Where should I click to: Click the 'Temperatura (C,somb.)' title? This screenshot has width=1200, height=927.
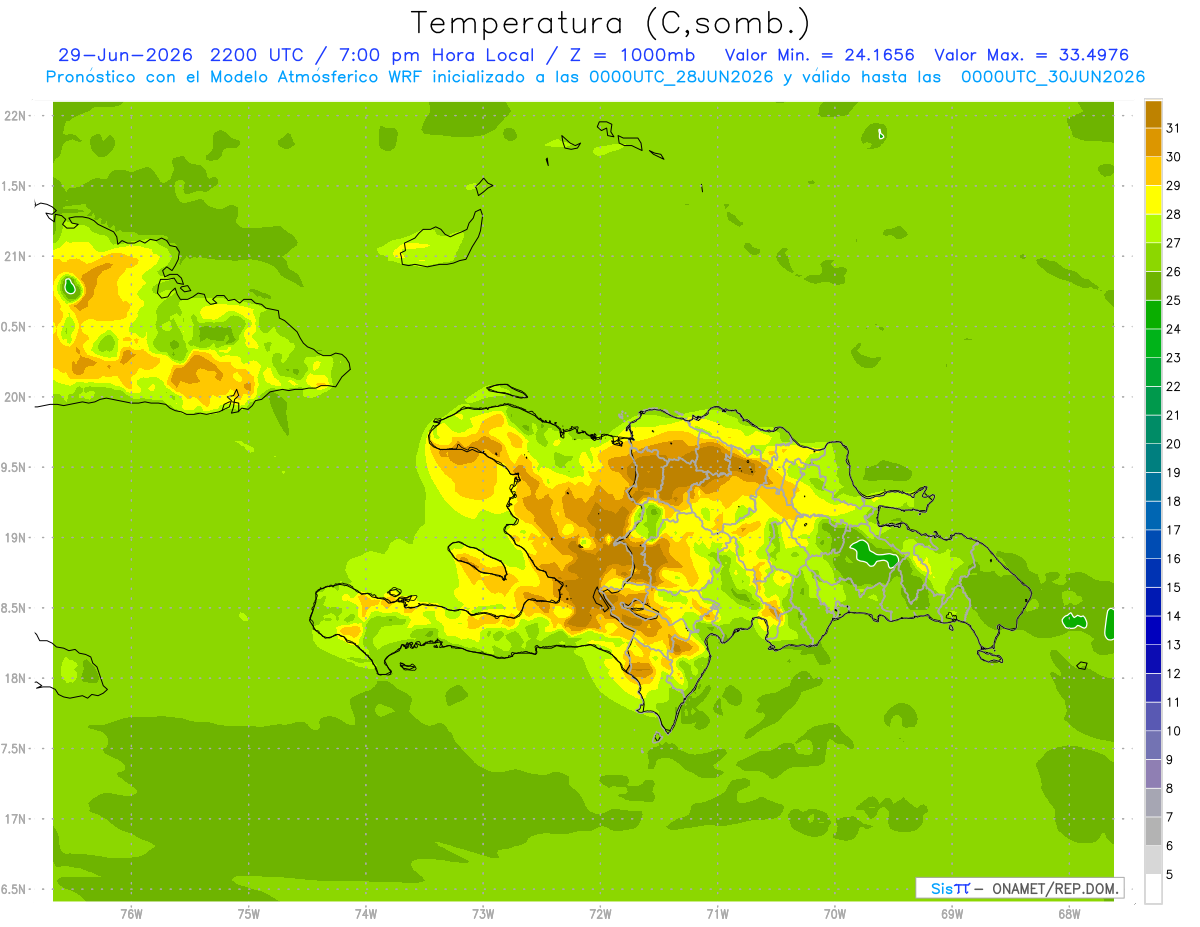coord(611,23)
